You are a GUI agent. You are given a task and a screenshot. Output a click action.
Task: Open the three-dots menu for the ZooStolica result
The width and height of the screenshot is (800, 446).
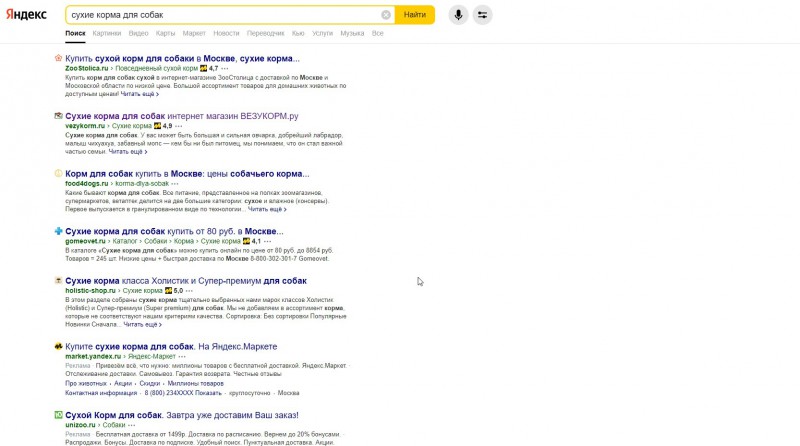click(224, 68)
